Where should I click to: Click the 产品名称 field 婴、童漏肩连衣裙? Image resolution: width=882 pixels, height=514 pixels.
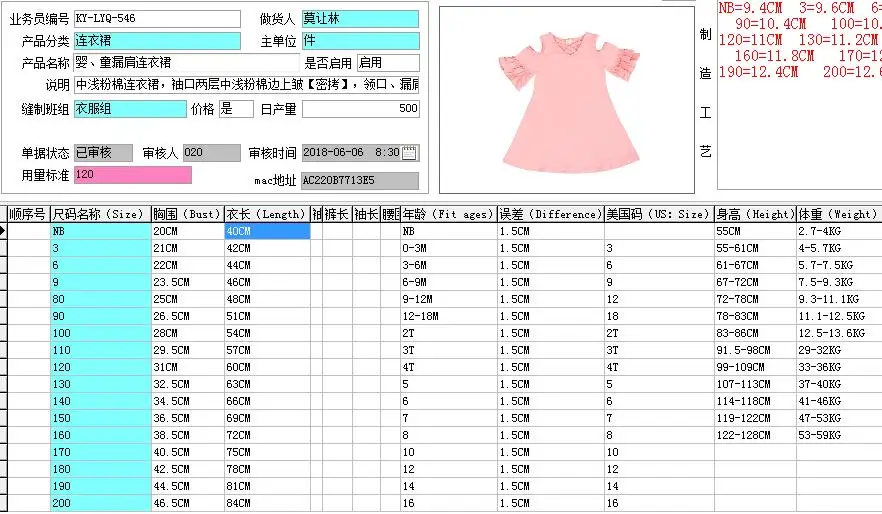187,62
